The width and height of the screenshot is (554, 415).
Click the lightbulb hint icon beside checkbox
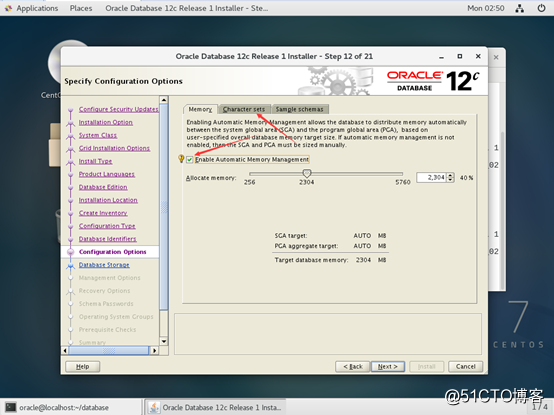coord(181,159)
